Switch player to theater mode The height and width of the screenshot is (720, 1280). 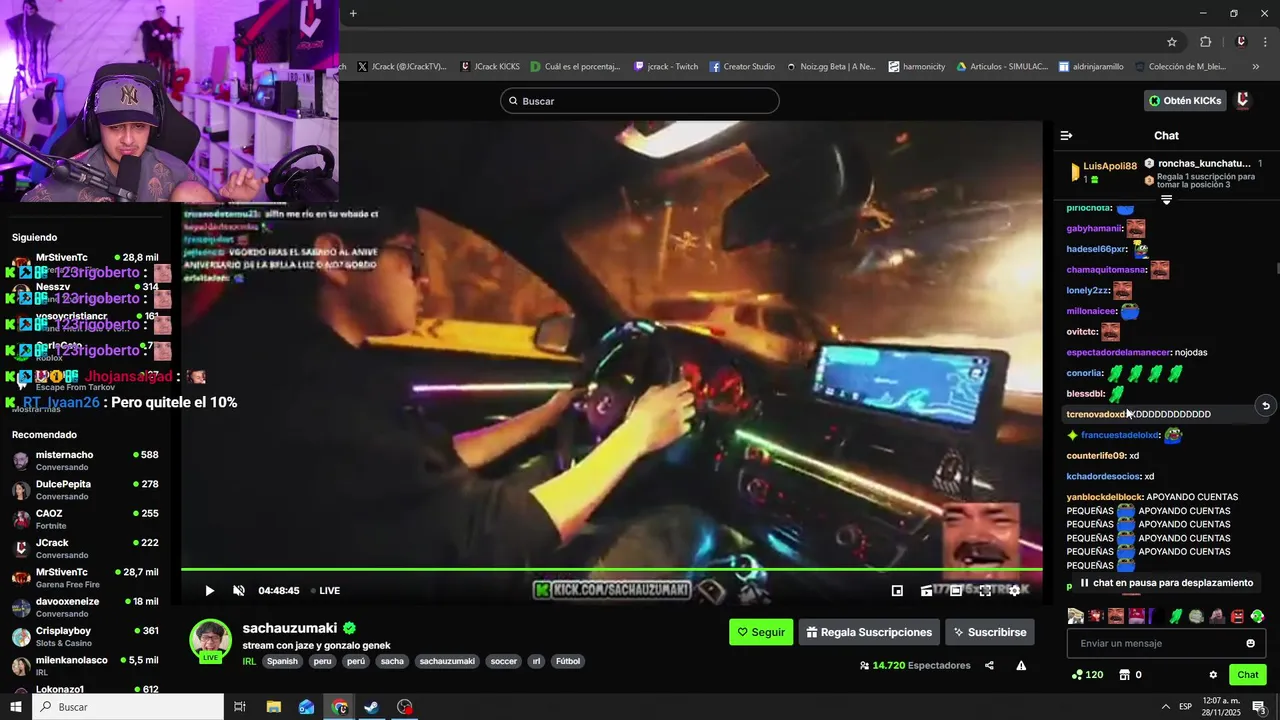tap(956, 591)
